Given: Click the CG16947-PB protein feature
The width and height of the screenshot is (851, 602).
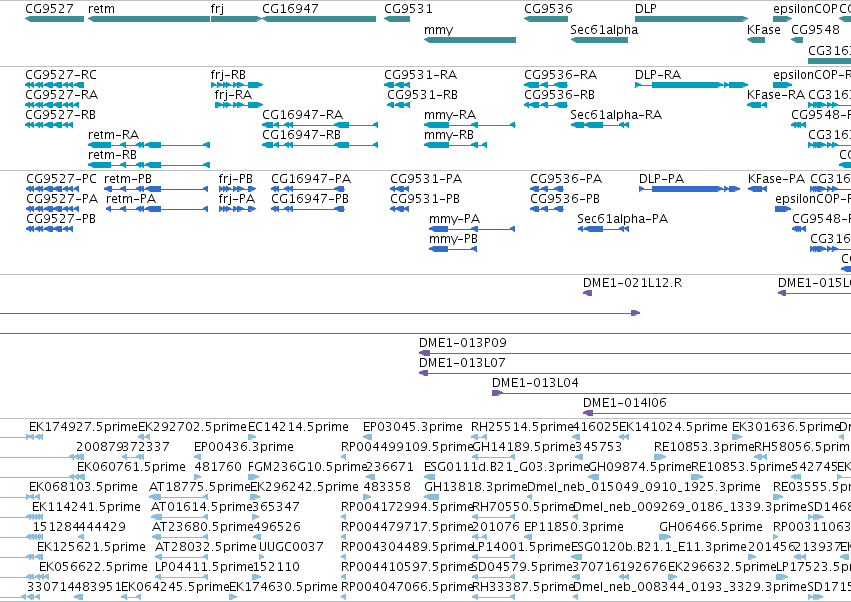Looking at the screenshot, I should click(x=308, y=209).
